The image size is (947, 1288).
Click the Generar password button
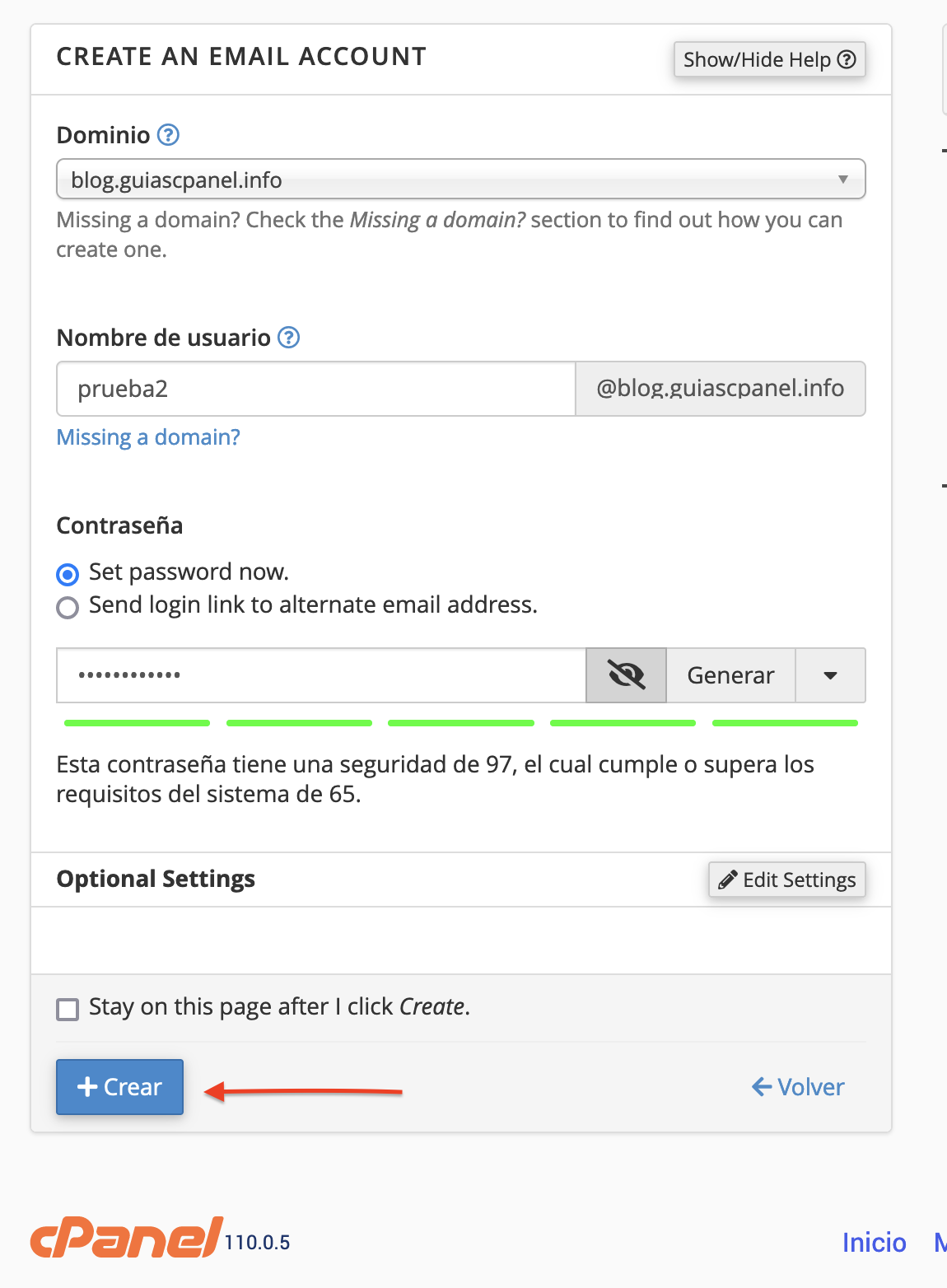pos(730,675)
